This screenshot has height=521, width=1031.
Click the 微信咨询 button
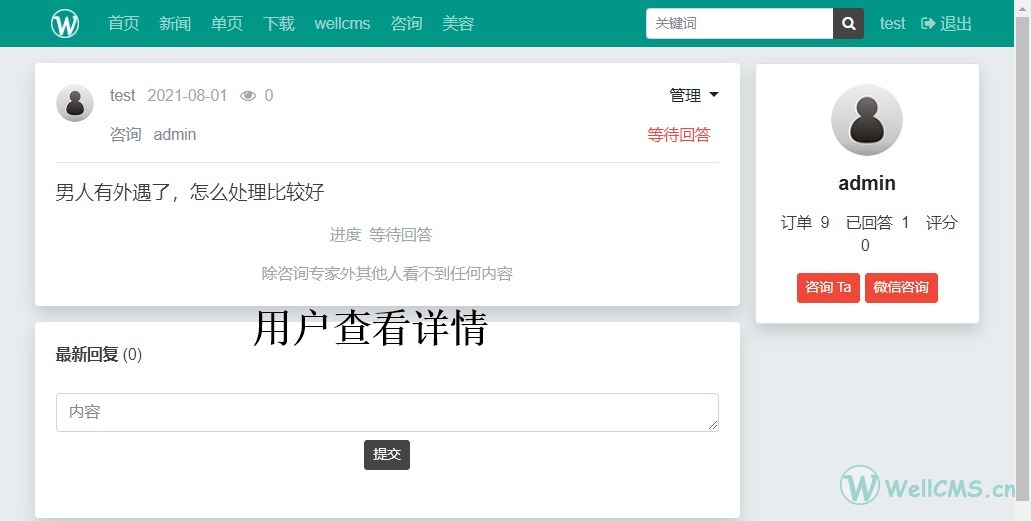pyautogui.click(x=901, y=287)
